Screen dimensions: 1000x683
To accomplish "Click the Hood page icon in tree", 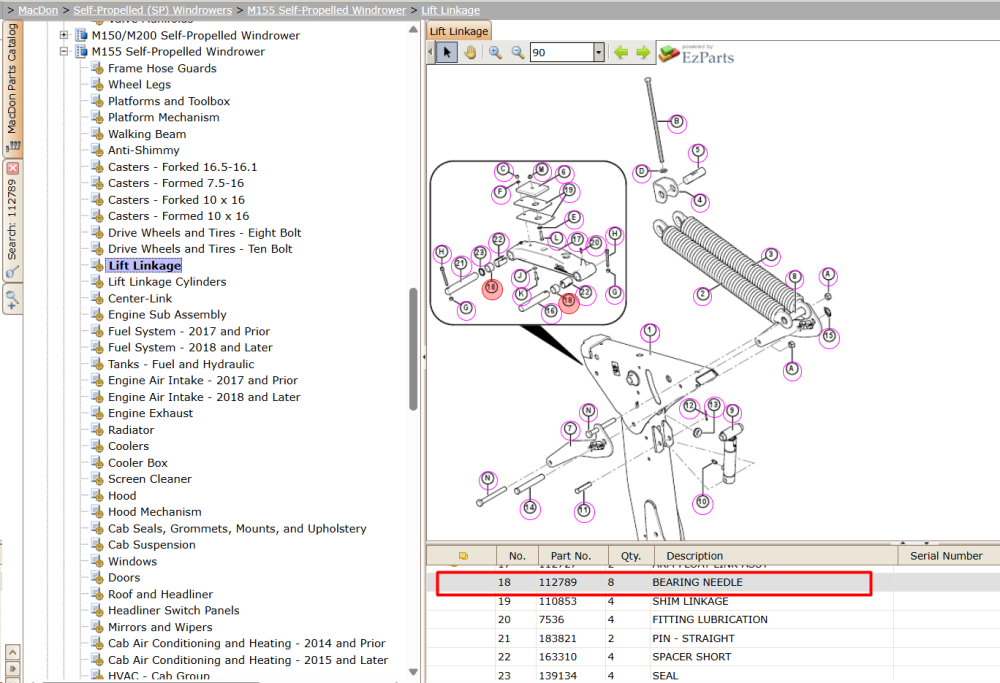I will pyautogui.click(x=97, y=495).
